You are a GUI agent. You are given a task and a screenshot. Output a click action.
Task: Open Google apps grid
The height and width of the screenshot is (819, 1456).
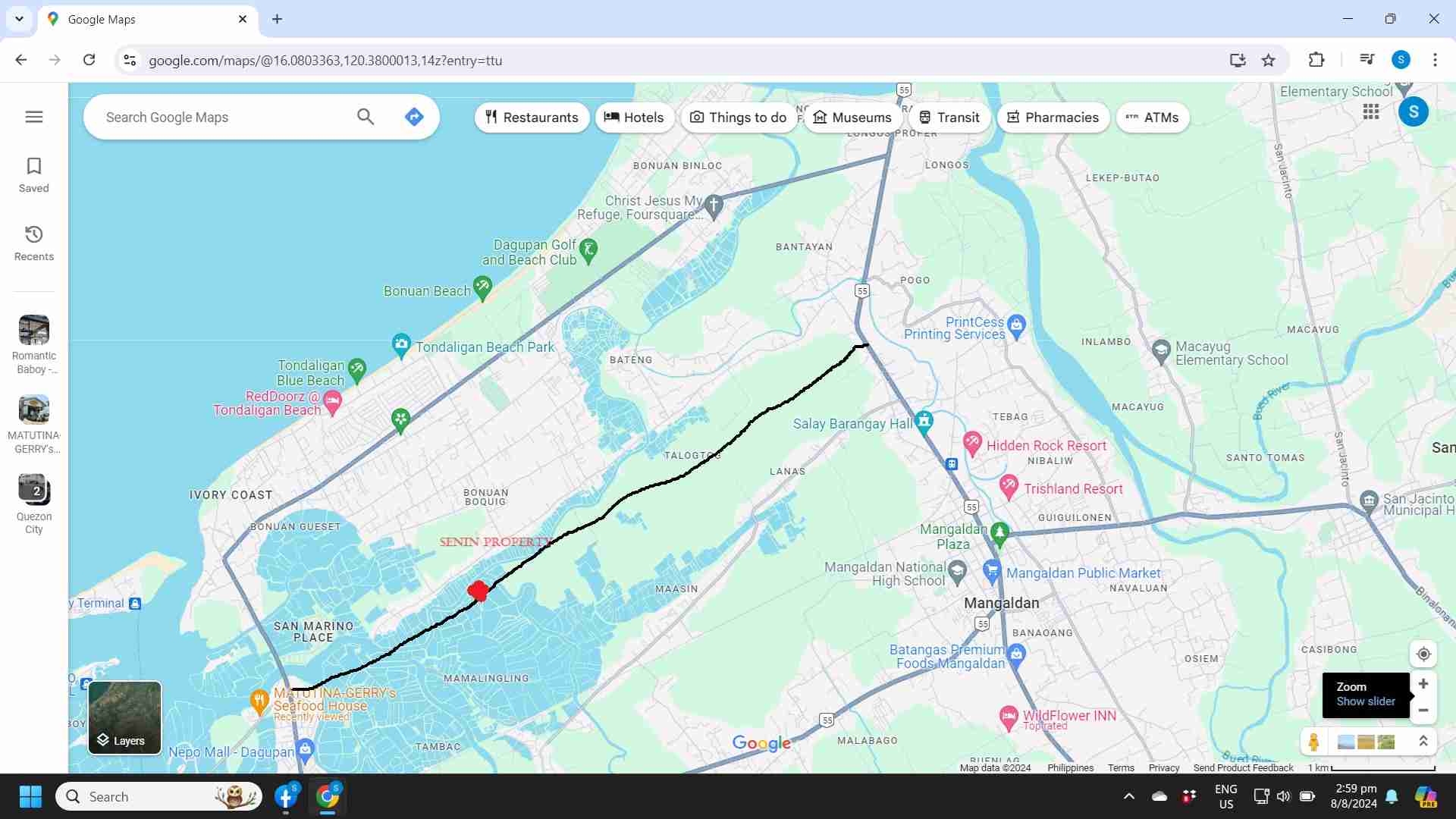pyautogui.click(x=1371, y=112)
